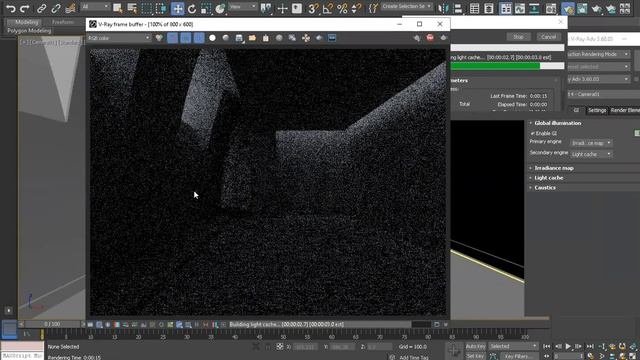This screenshot has height=360, width=640.
Task: Open the Create Selection Set dropdown
Action: click(407, 7)
